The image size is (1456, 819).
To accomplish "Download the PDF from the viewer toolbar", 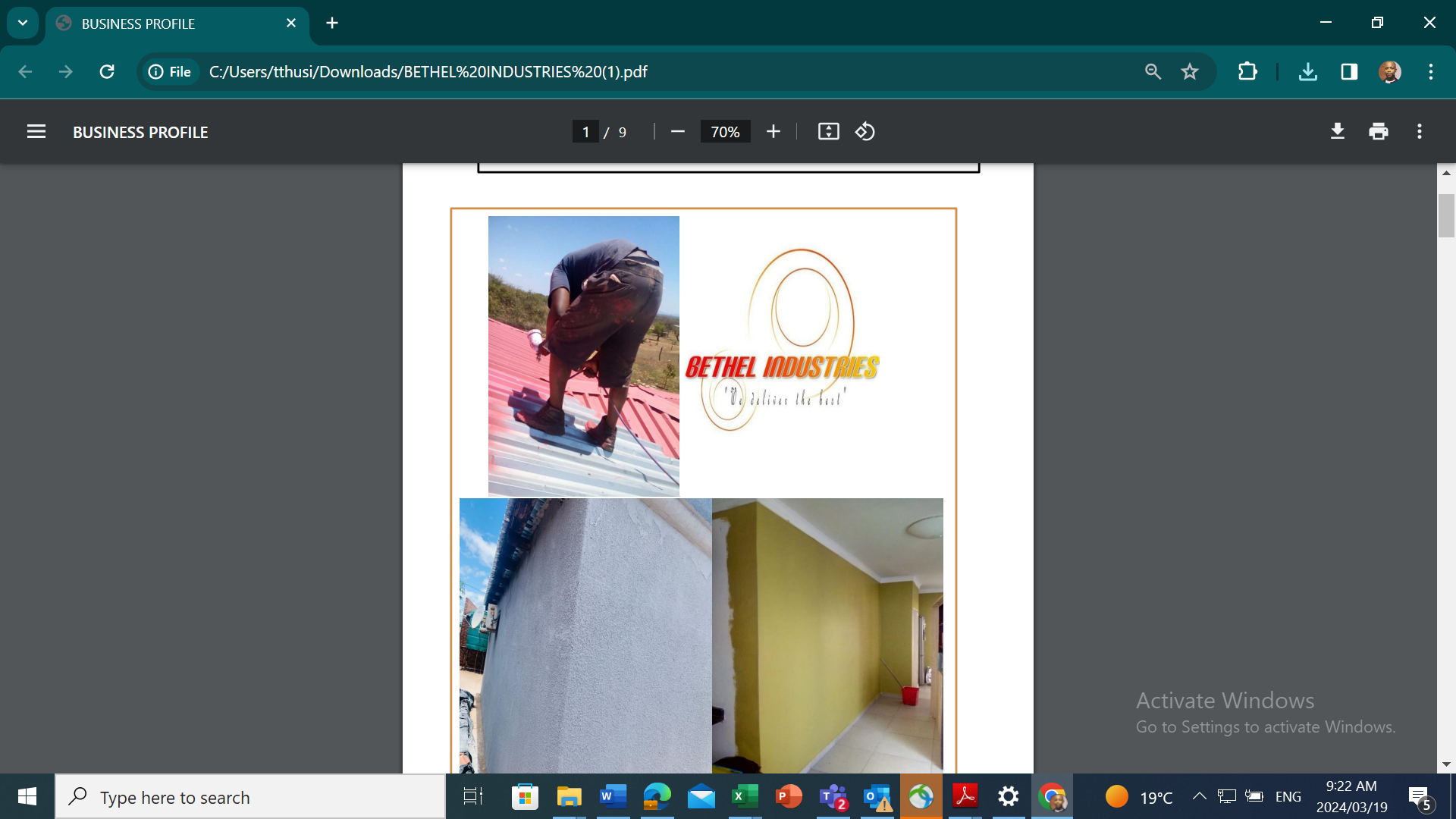I will click(x=1338, y=132).
